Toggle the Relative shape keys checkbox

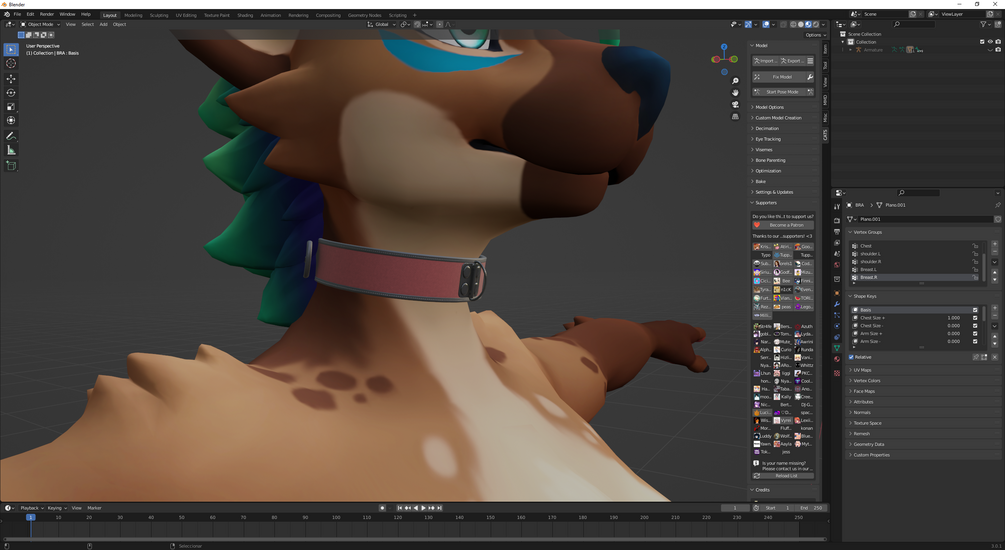point(851,357)
